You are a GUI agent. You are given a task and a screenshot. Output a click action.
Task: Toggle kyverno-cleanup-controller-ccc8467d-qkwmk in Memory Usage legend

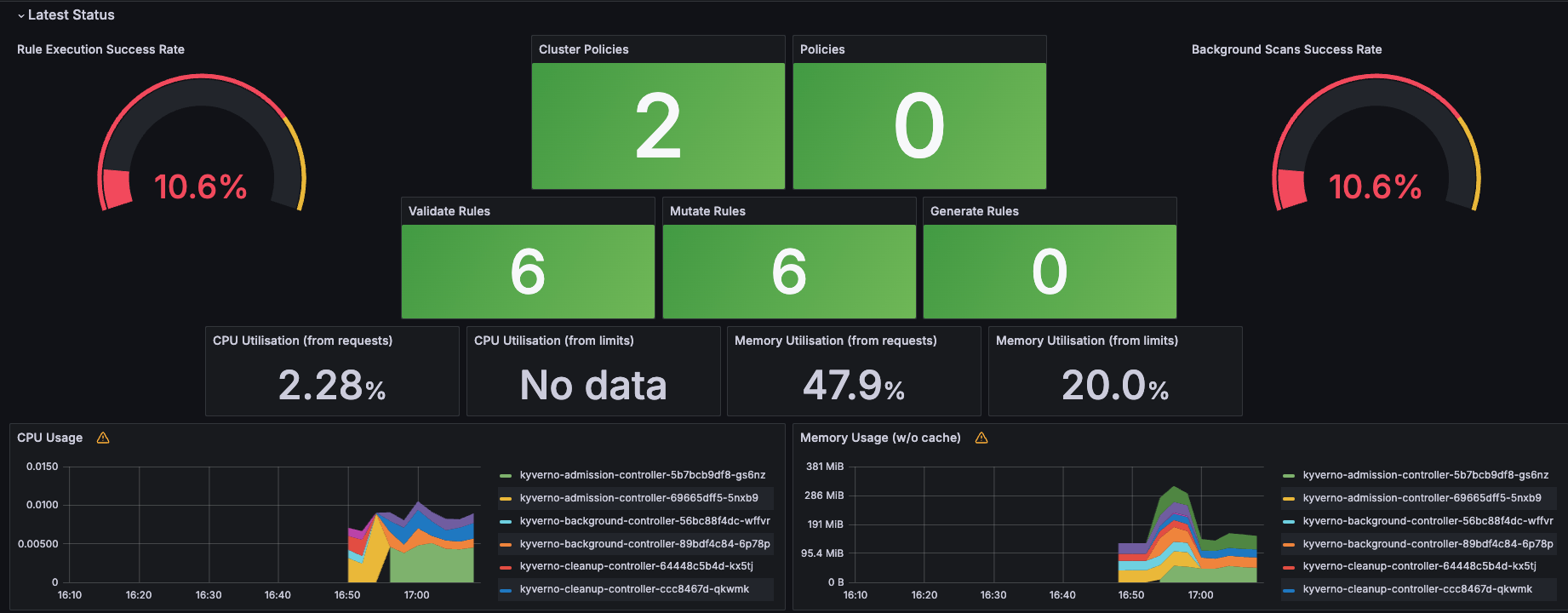tap(1418, 589)
